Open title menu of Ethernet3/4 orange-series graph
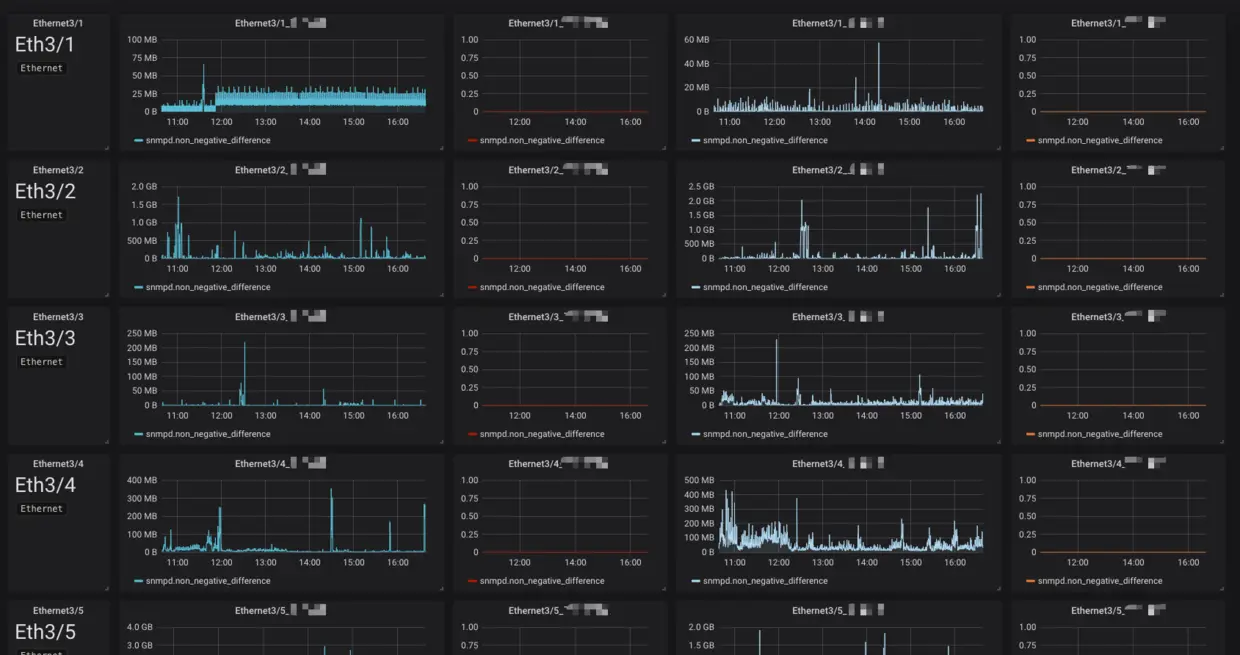 1118,463
